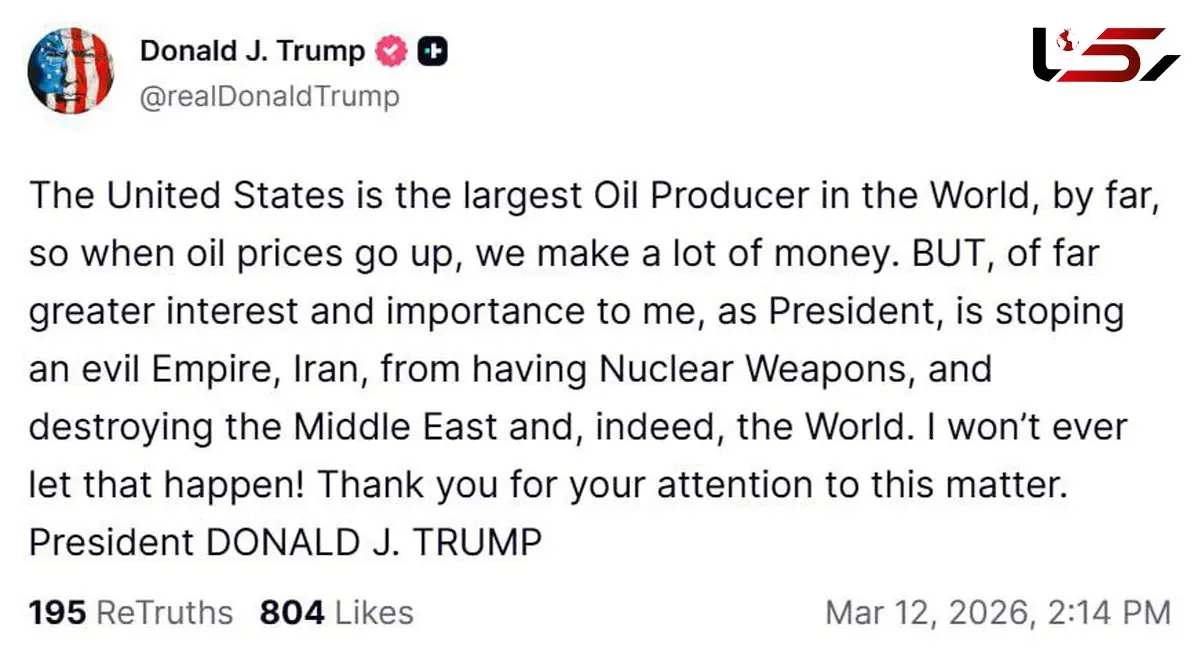The height and width of the screenshot is (664, 1200).
Task: Click the number 195 before ReTruths
Action: coord(57,612)
